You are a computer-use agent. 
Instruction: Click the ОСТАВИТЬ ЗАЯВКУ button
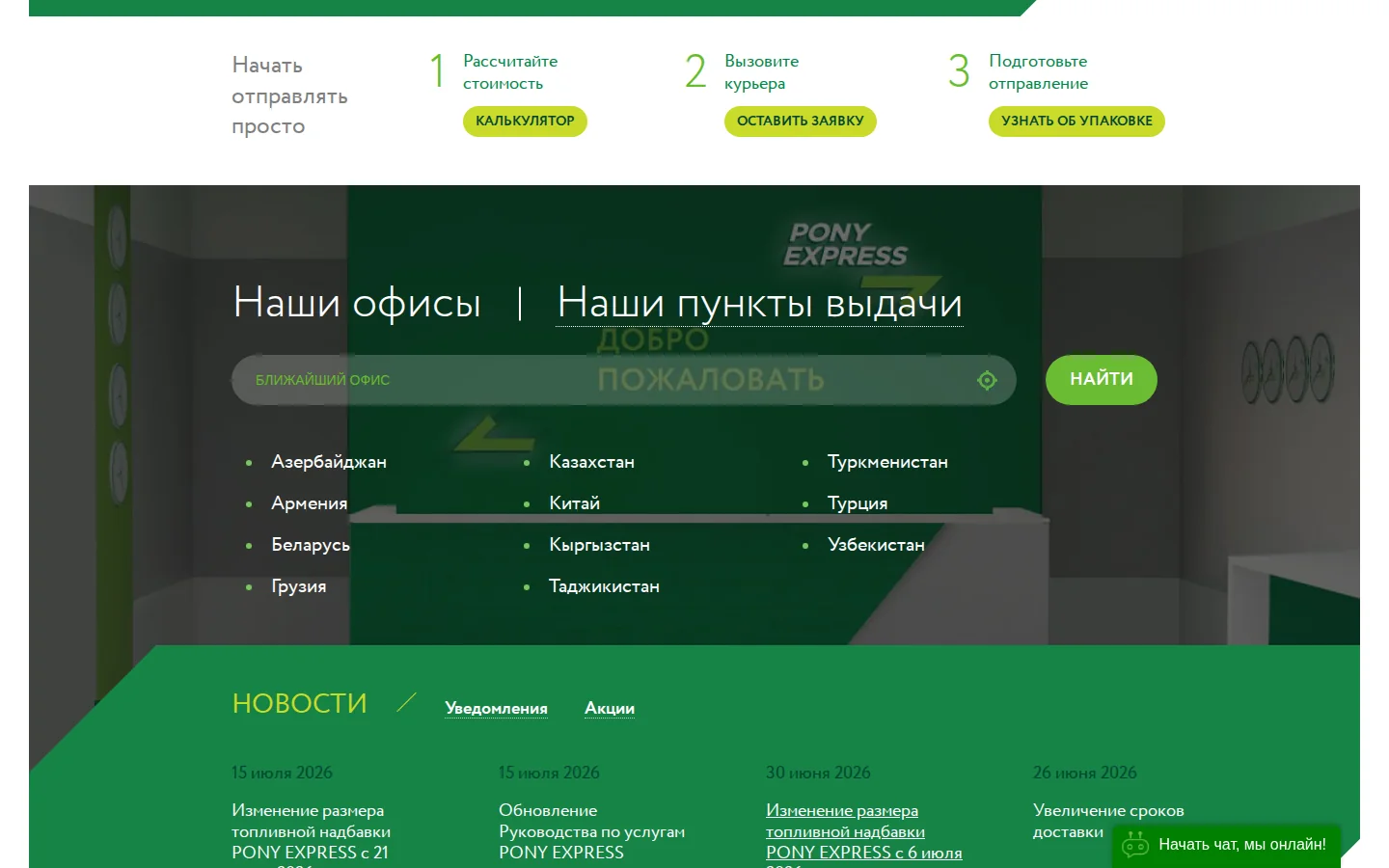coord(801,122)
